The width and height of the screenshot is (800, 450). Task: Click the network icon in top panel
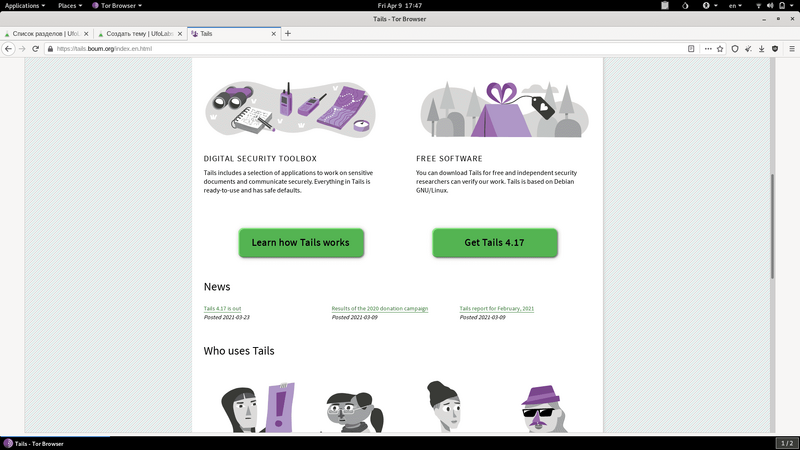tap(759, 5)
